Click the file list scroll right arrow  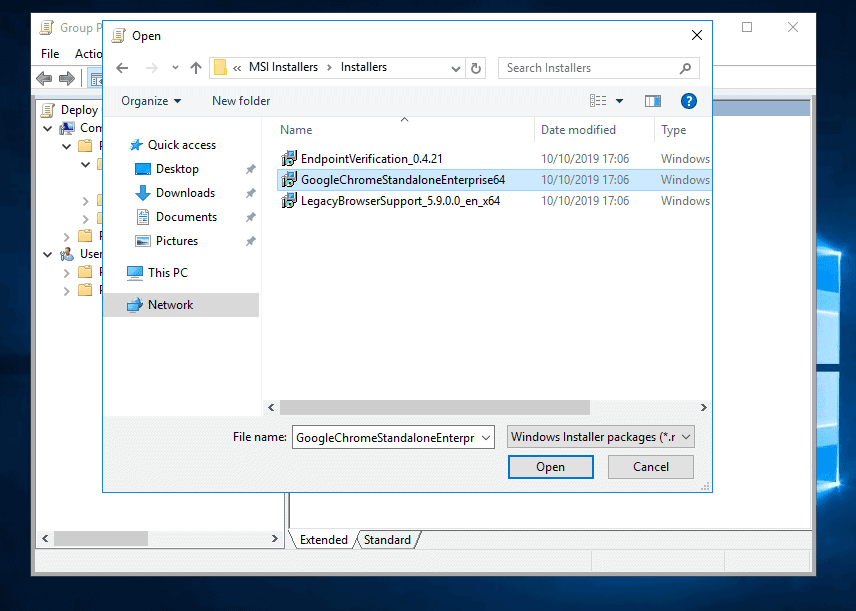(x=703, y=407)
